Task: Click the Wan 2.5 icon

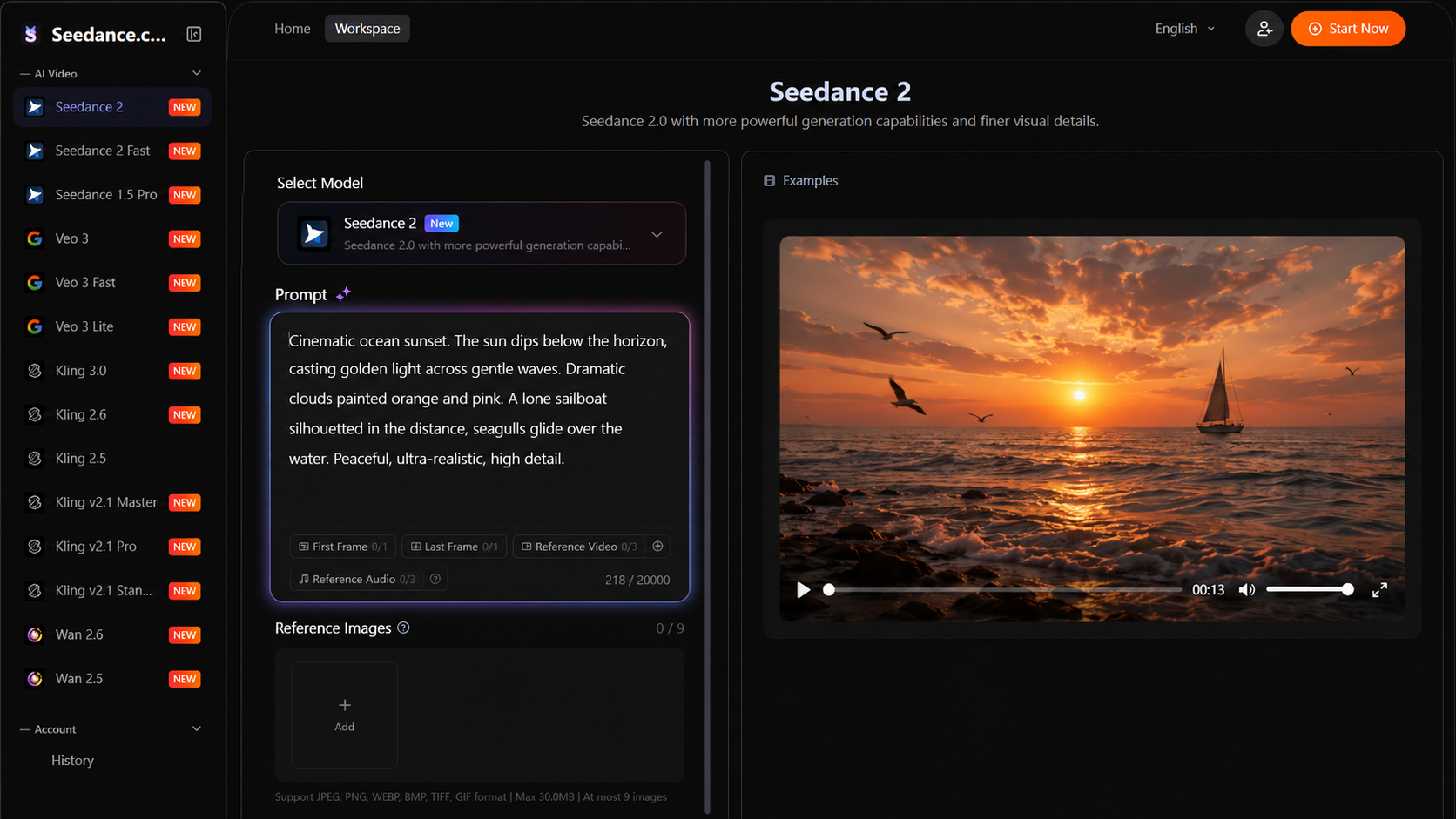Action: click(35, 679)
